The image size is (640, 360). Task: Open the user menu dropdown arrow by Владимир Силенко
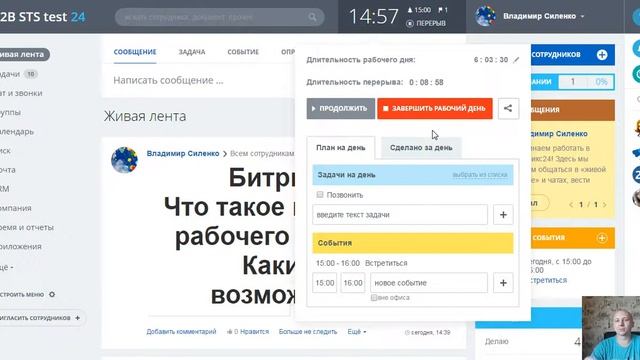(x=582, y=16)
